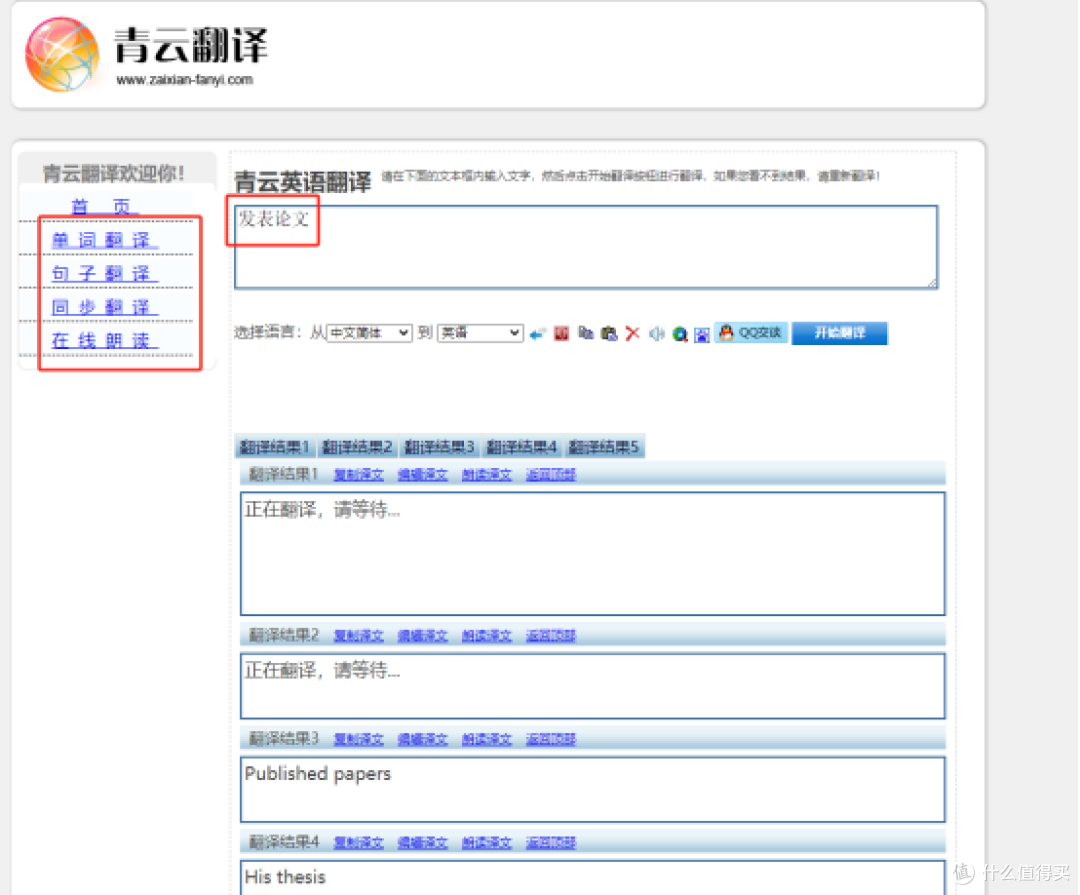Screen dimensions: 1080x895
Task: Click 返回顶部 in the 翻译结果1 row
Action: (551, 475)
